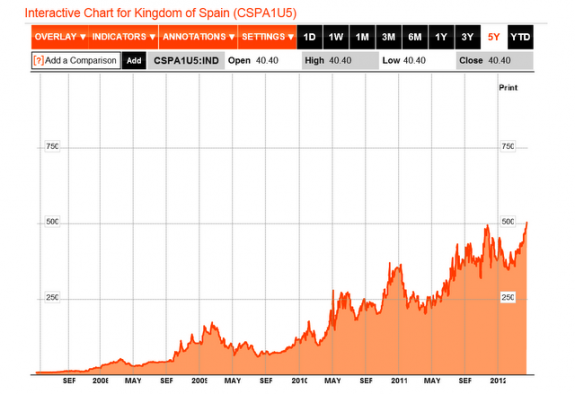Open the ANNOTATIONS dropdown menu
575x394 pixels.
click(x=198, y=37)
